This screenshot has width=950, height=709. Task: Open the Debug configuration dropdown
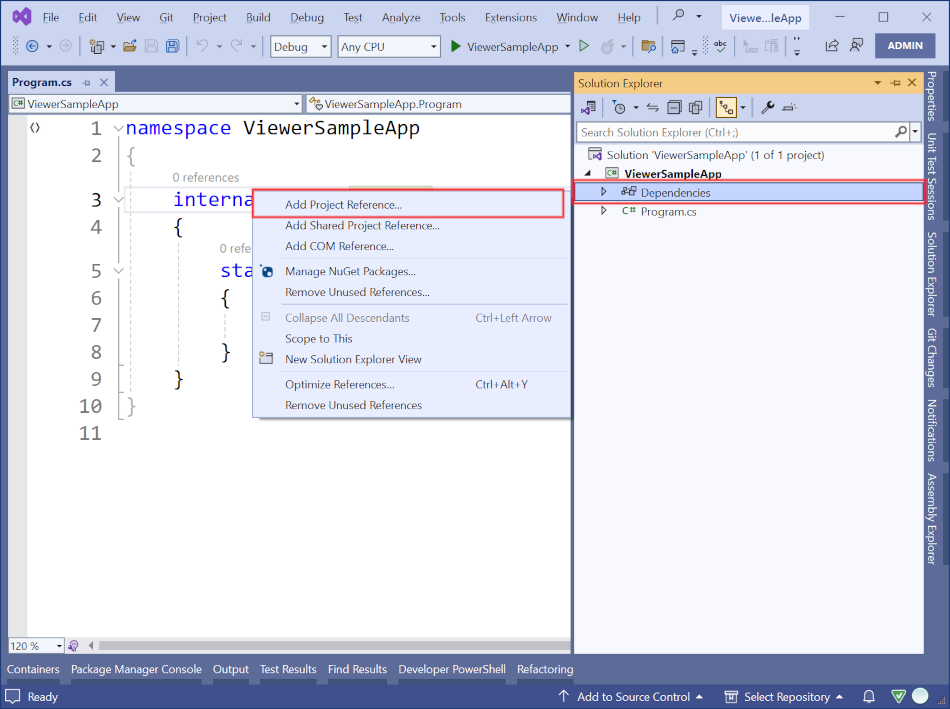click(301, 47)
